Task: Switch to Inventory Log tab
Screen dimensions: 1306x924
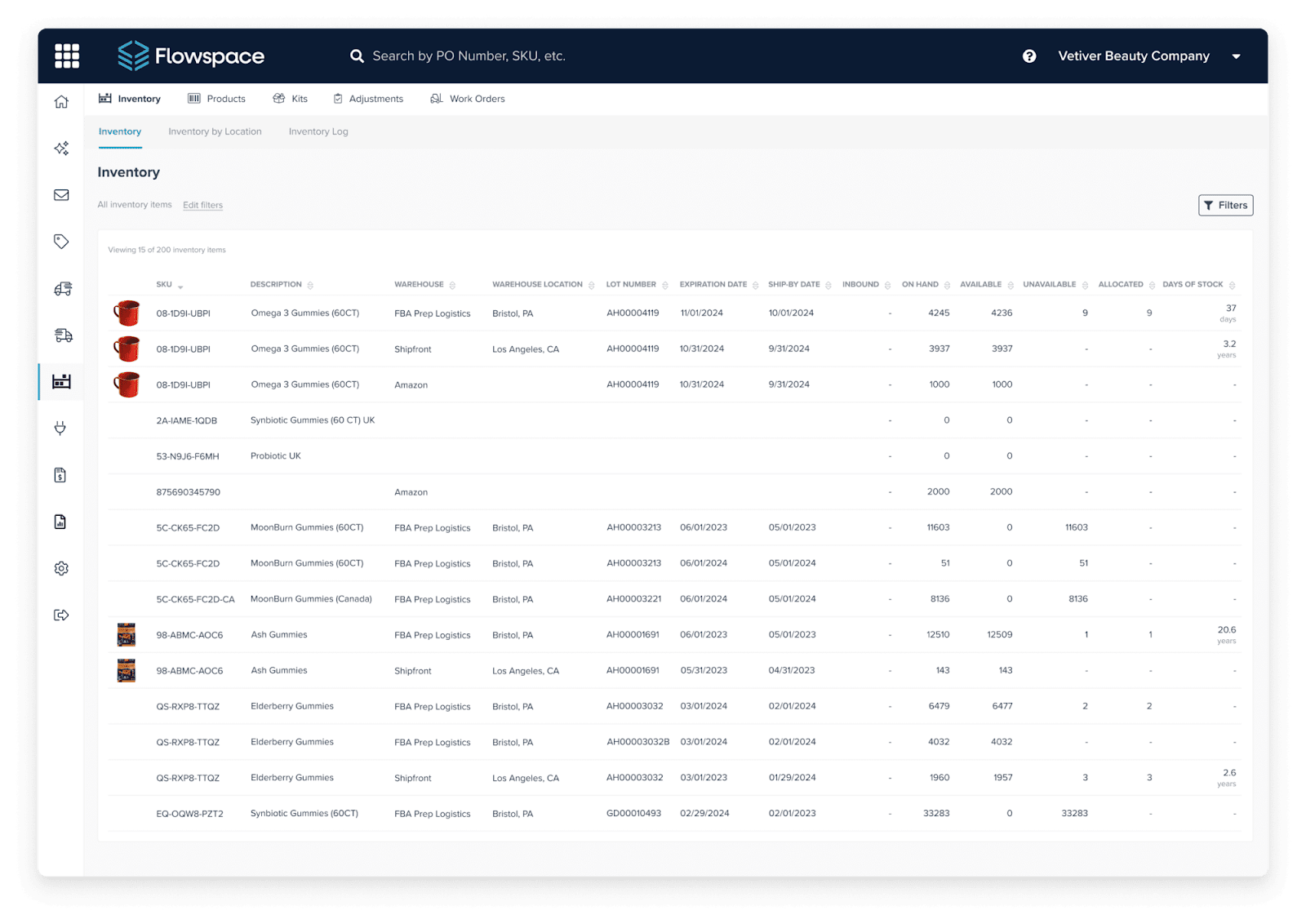Action: pos(318,131)
